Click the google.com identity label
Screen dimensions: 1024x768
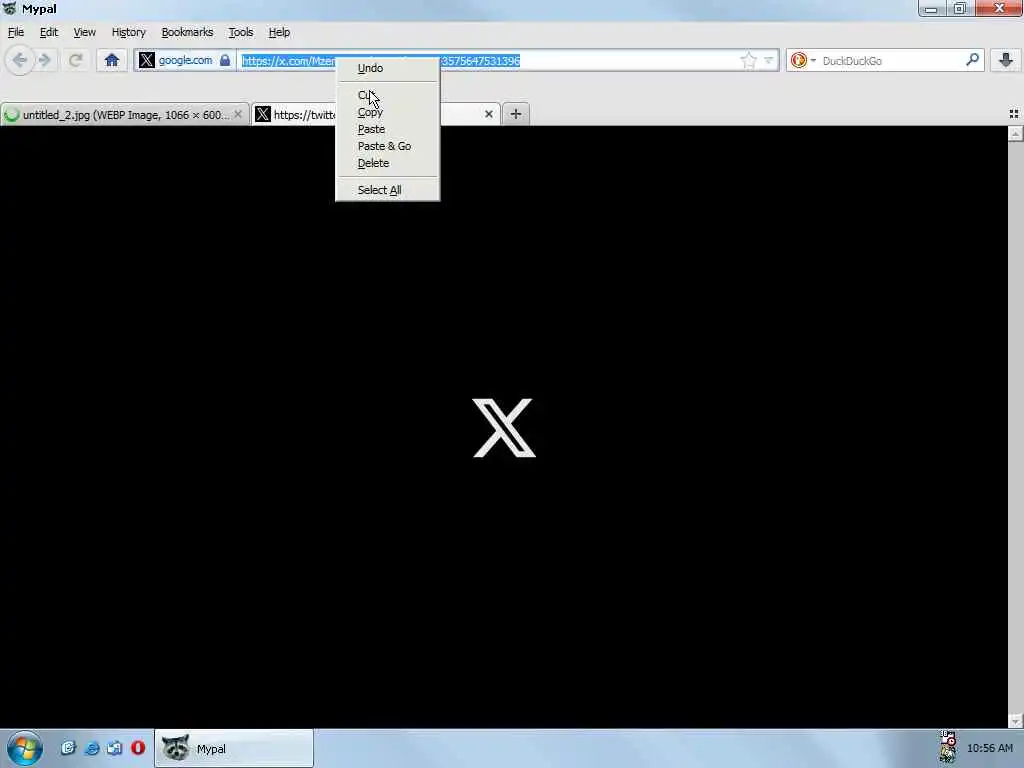185,60
